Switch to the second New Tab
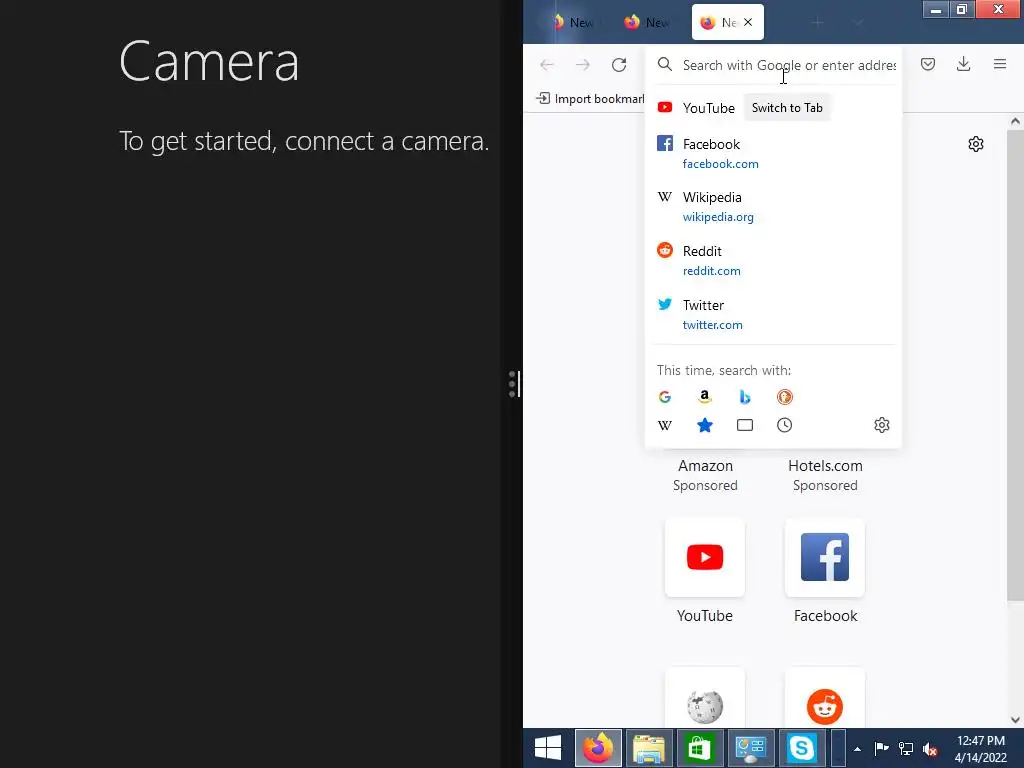Screen dimensions: 1024x768 click(x=647, y=22)
